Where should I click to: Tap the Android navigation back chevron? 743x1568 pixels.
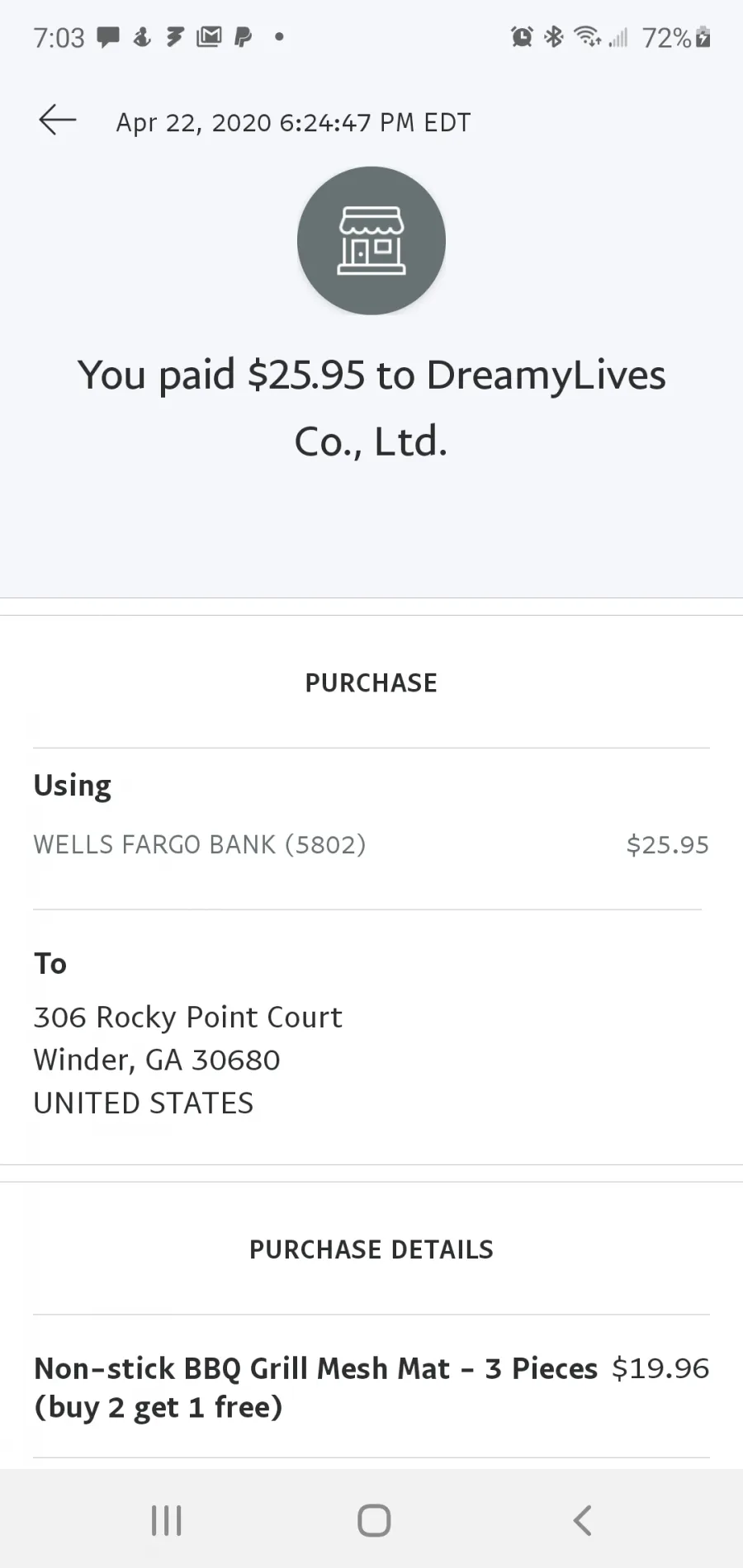(583, 1520)
